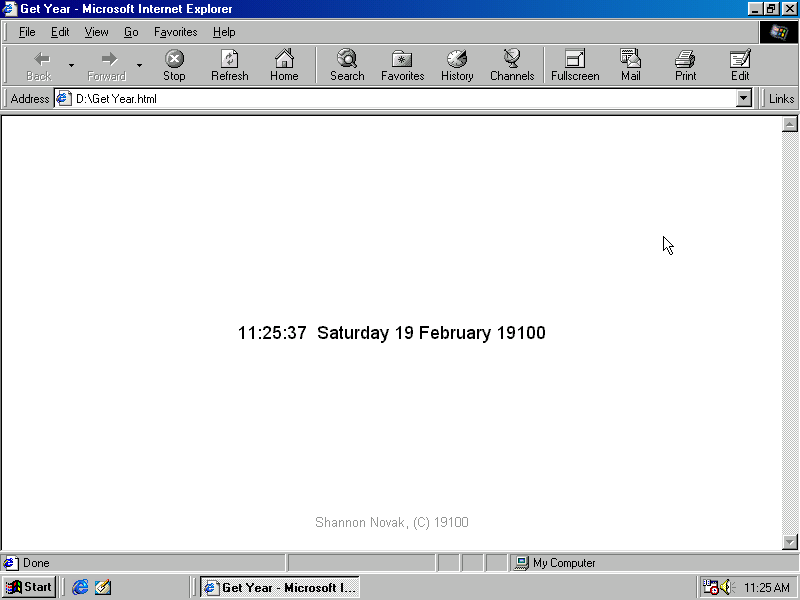Click the "Done" status bar text
This screenshot has width=800, height=600.
tap(36, 563)
